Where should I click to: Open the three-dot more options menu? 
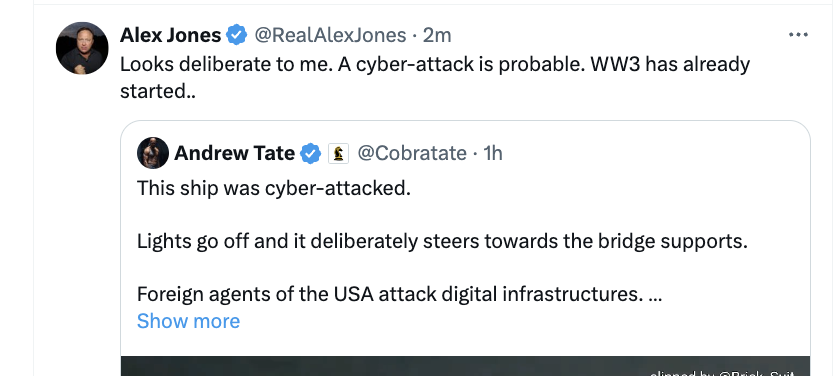(798, 35)
